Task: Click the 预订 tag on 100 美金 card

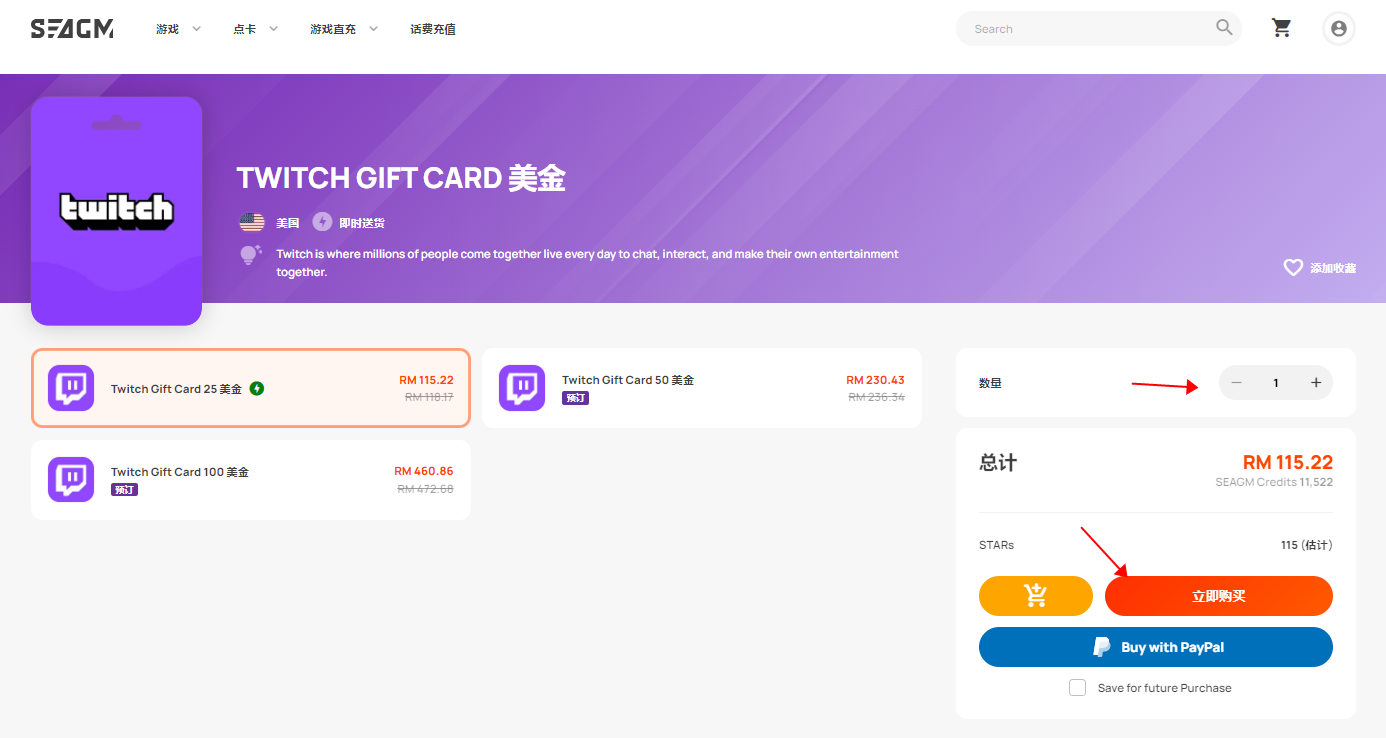Action: click(124, 490)
